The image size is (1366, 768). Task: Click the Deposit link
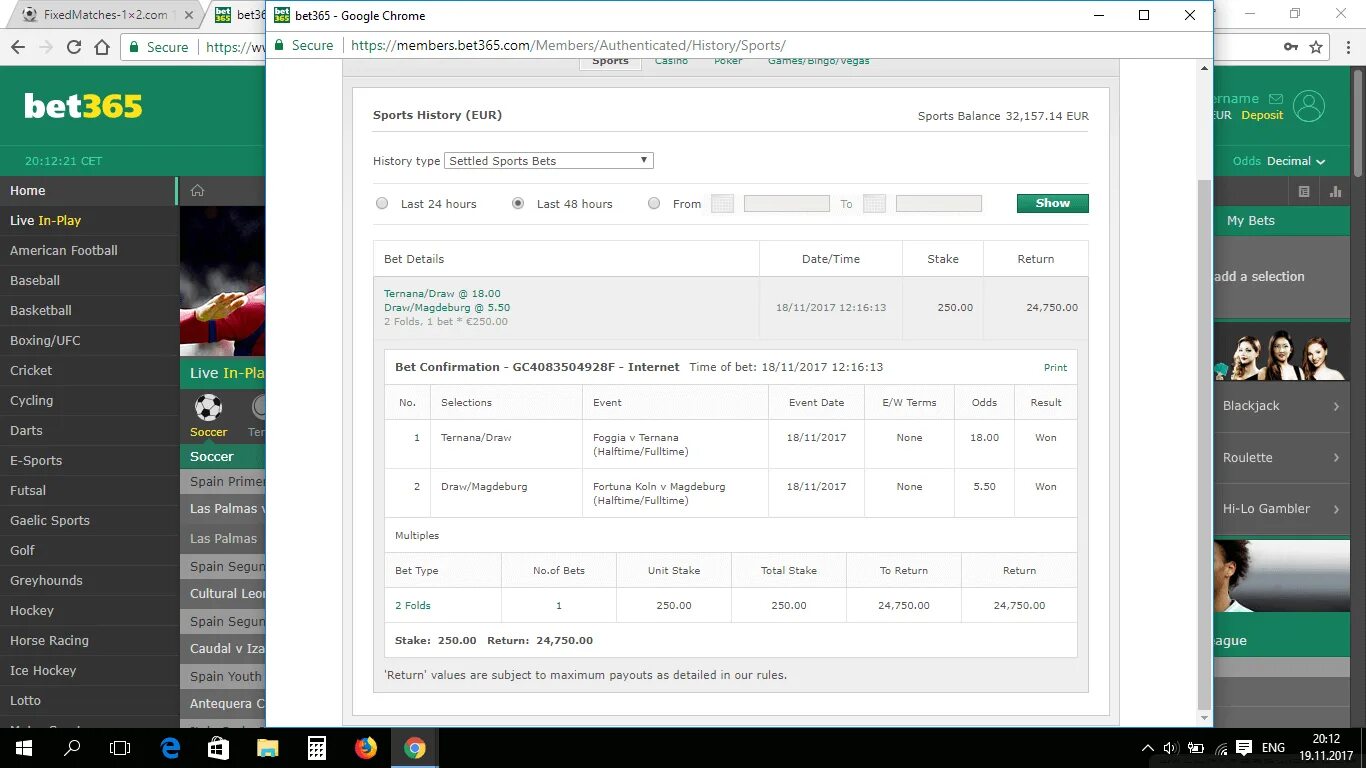tap(1262, 116)
